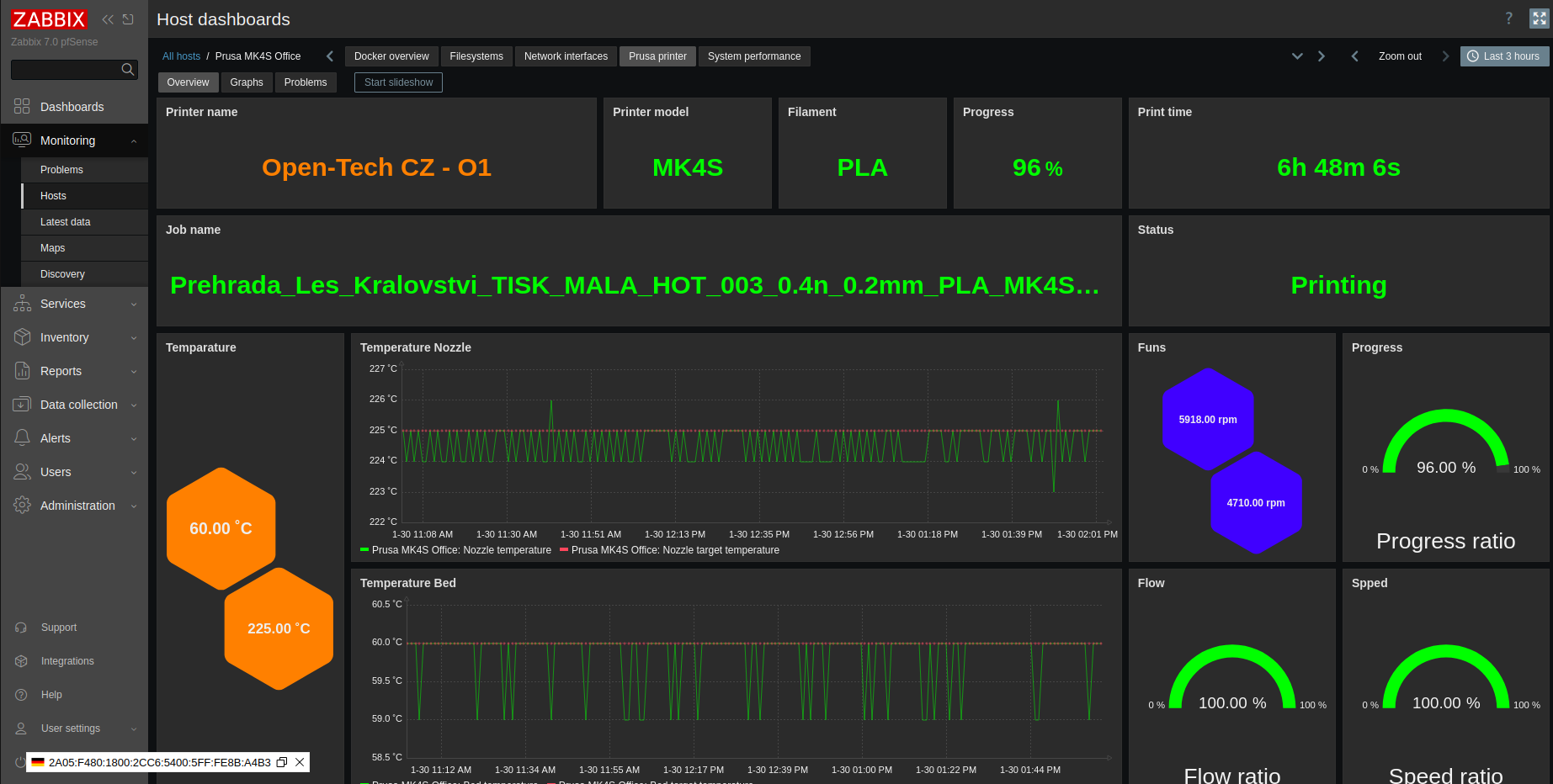This screenshot has width=1553, height=784.
Task: Open the Last 3 hours time picker
Action: (1504, 56)
